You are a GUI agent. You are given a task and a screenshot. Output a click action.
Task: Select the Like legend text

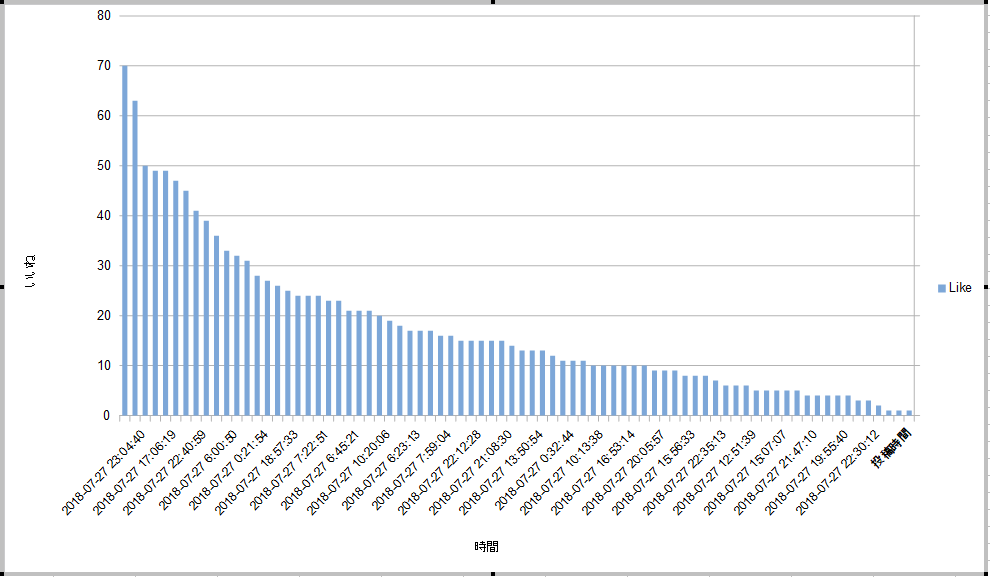pyautogui.click(x=959, y=288)
